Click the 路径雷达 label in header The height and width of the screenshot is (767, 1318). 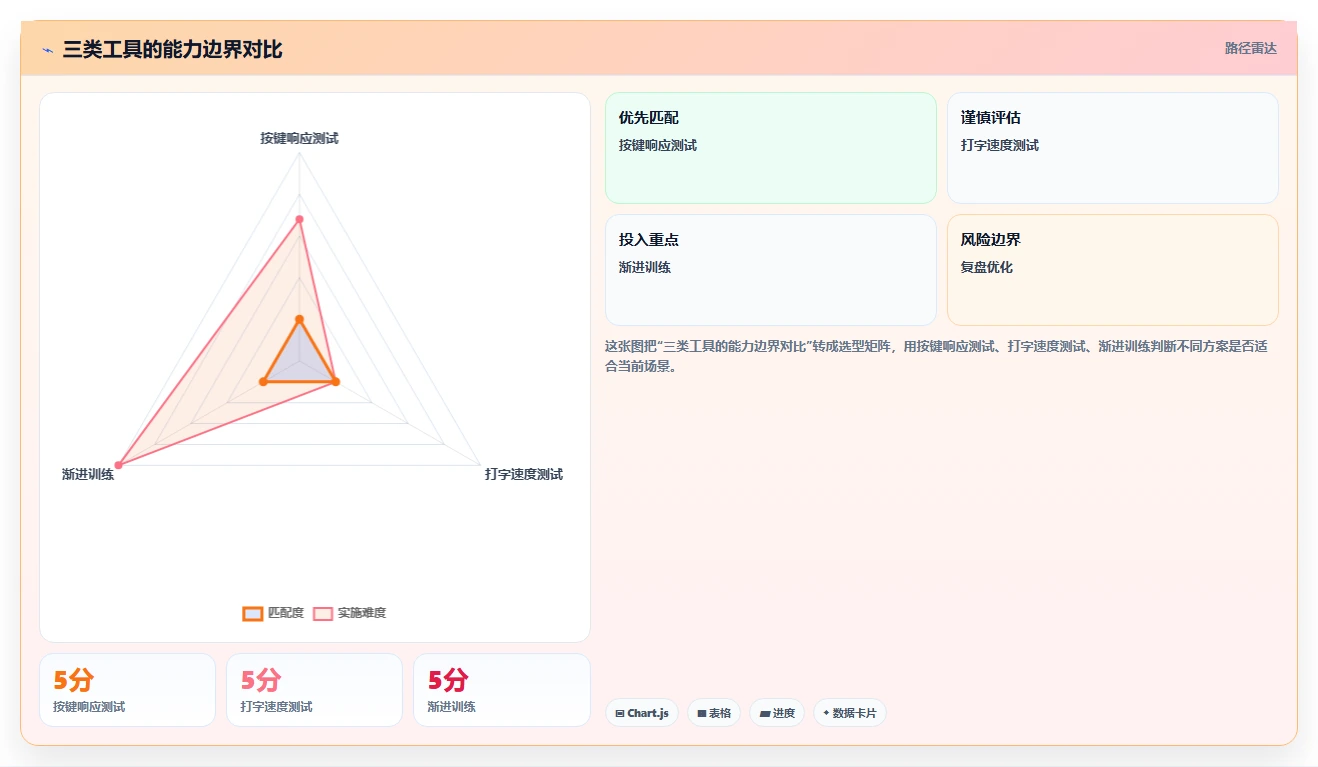click(1250, 48)
